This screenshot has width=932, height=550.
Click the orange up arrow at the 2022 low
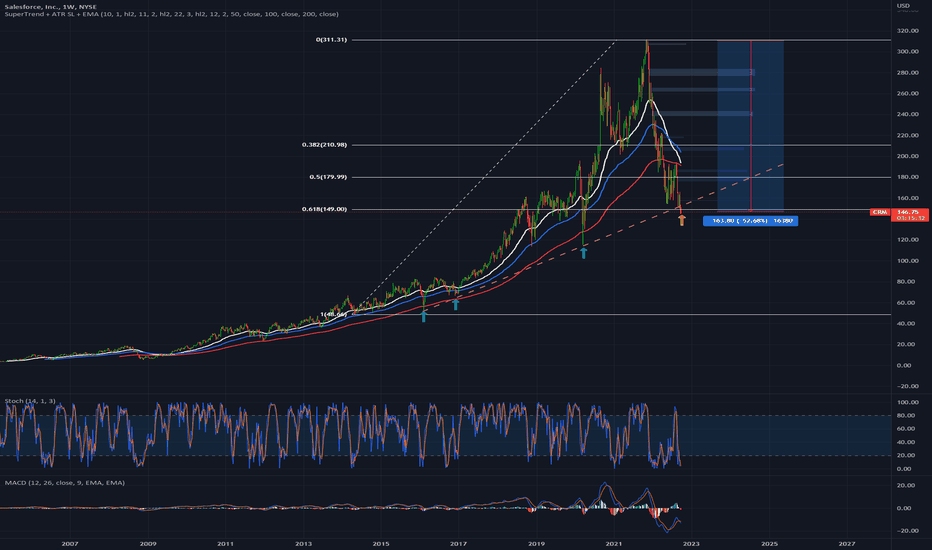682,220
